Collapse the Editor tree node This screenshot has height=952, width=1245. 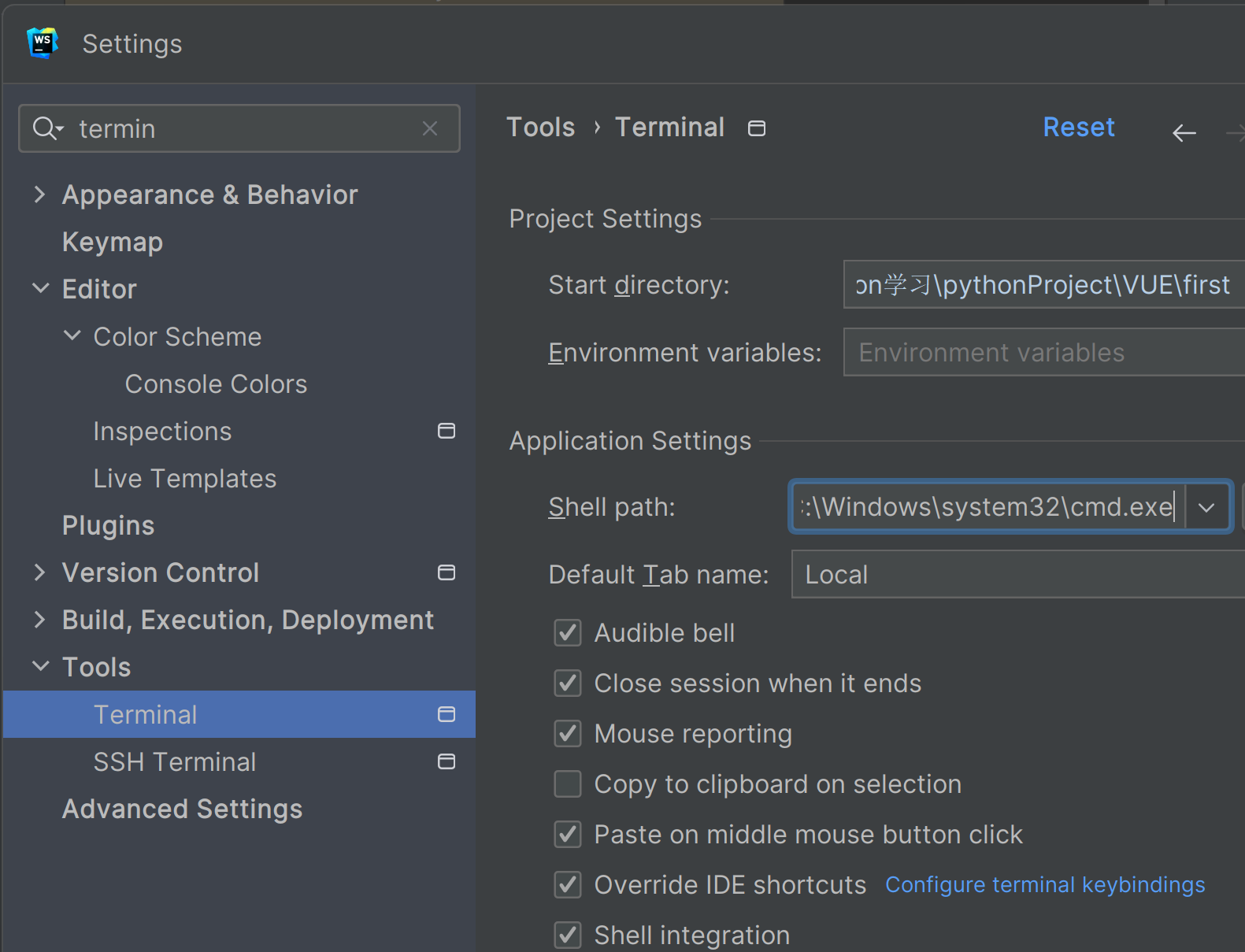coord(40,289)
